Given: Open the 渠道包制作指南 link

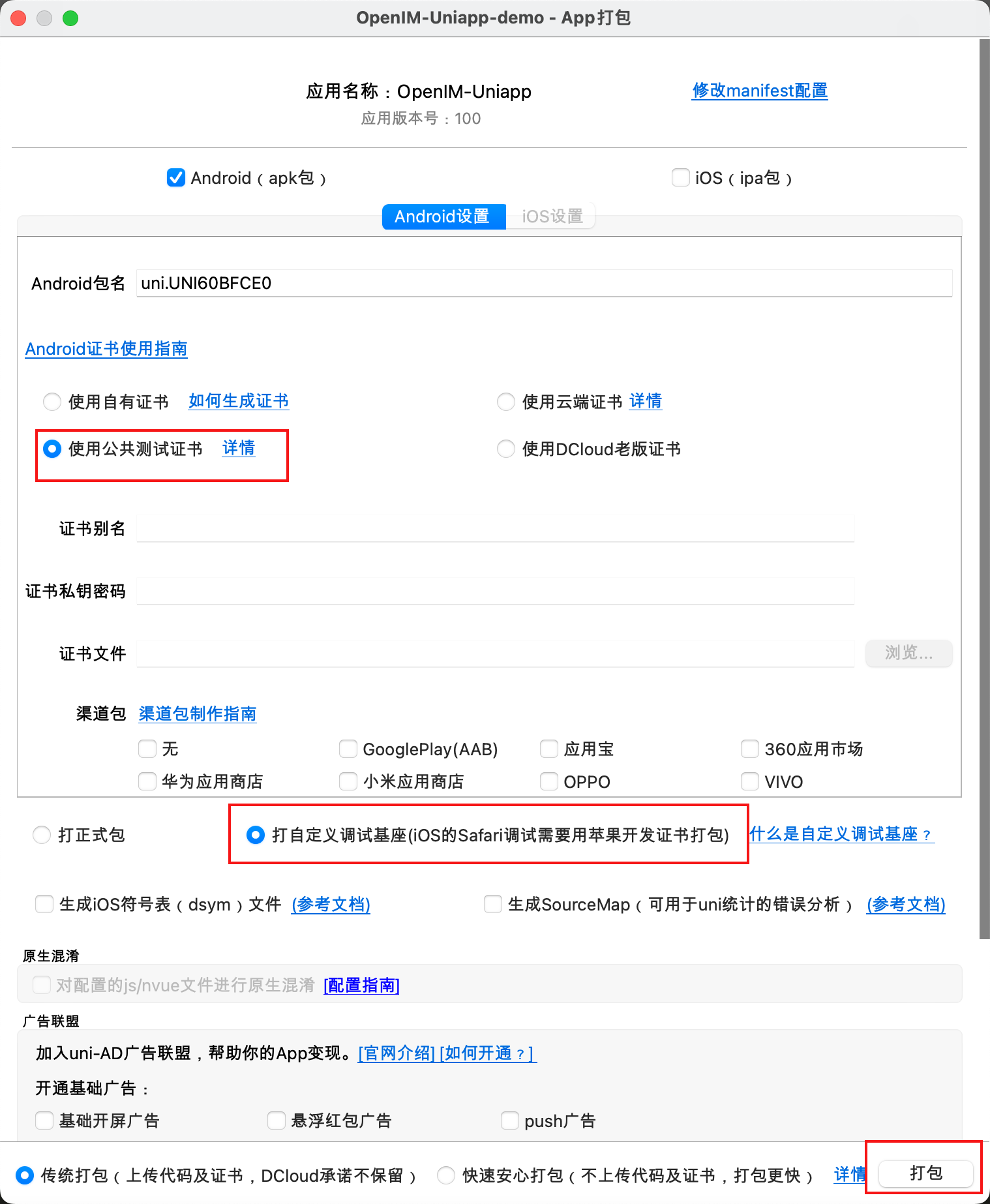Looking at the screenshot, I should tap(198, 714).
